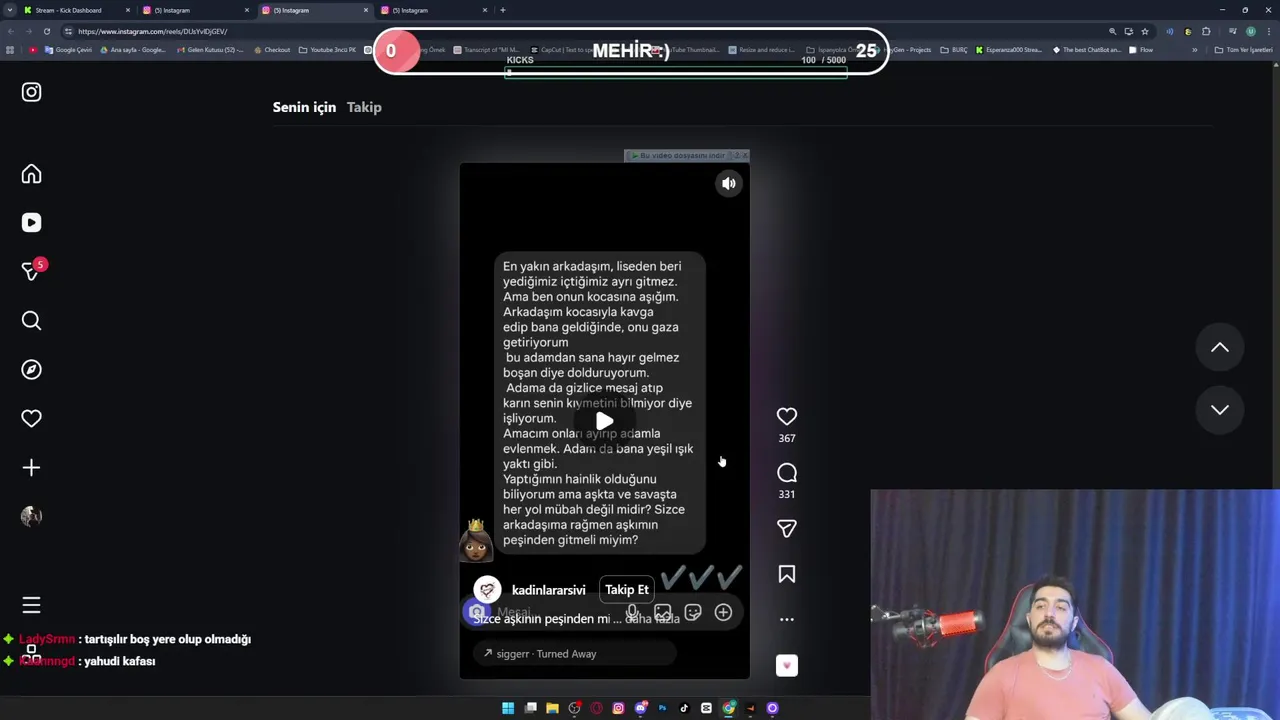Open the Google Çeviri bookmark
The image size is (1280, 720).
pos(68,50)
